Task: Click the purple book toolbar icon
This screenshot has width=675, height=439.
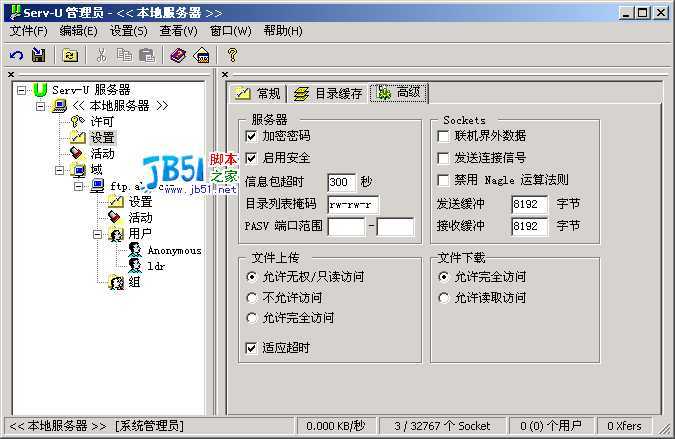Action: point(178,55)
